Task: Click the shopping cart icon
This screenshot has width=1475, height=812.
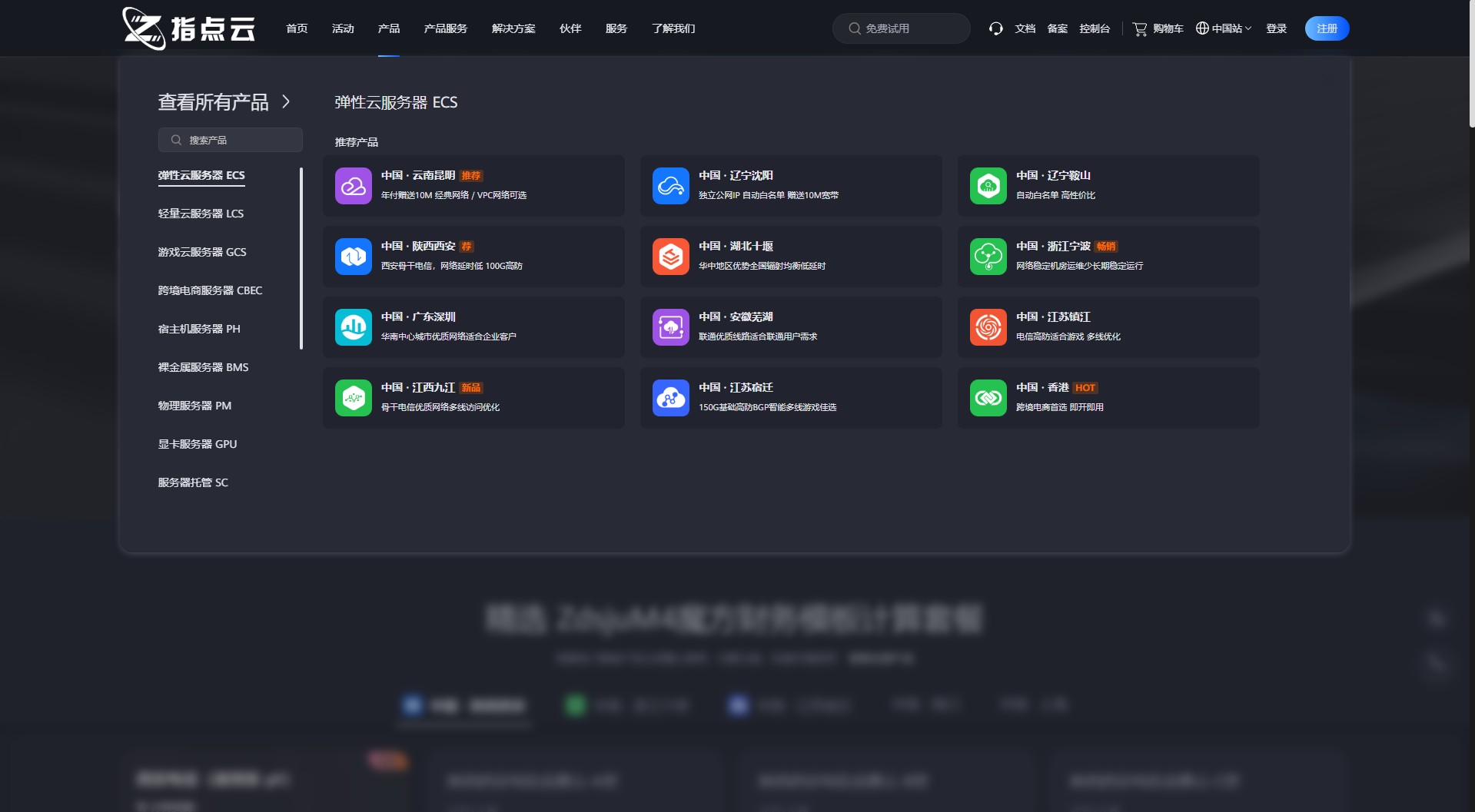Action: [x=1140, y=28]
